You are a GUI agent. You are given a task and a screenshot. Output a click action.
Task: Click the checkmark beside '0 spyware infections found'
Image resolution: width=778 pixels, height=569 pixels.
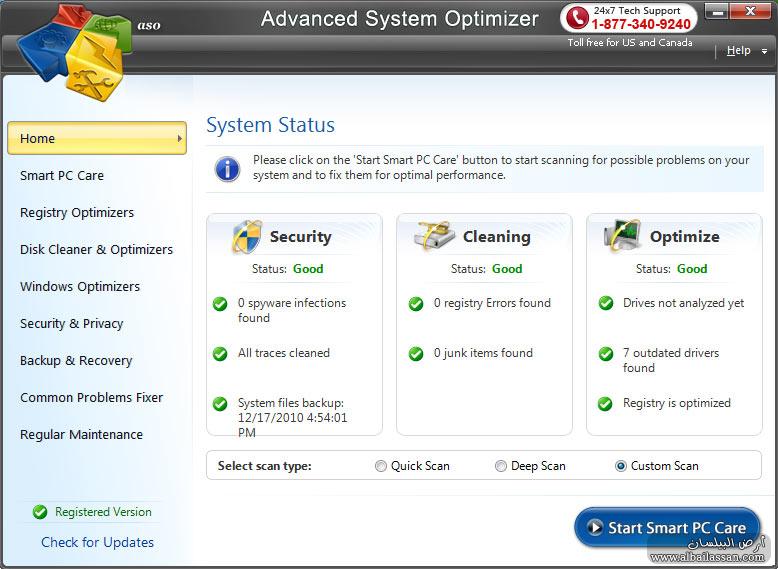[x=220, y=304]
